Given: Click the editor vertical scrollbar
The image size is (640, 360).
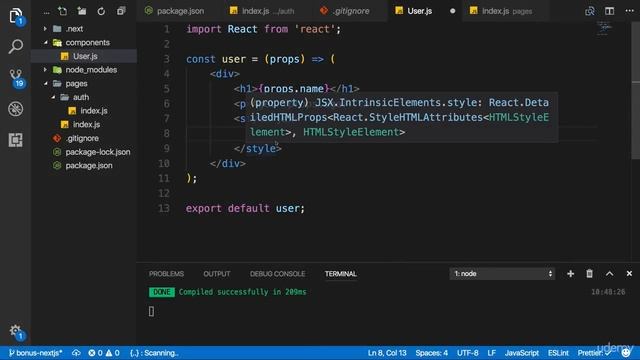Looking at the screenshot, I should click(636, 90).
